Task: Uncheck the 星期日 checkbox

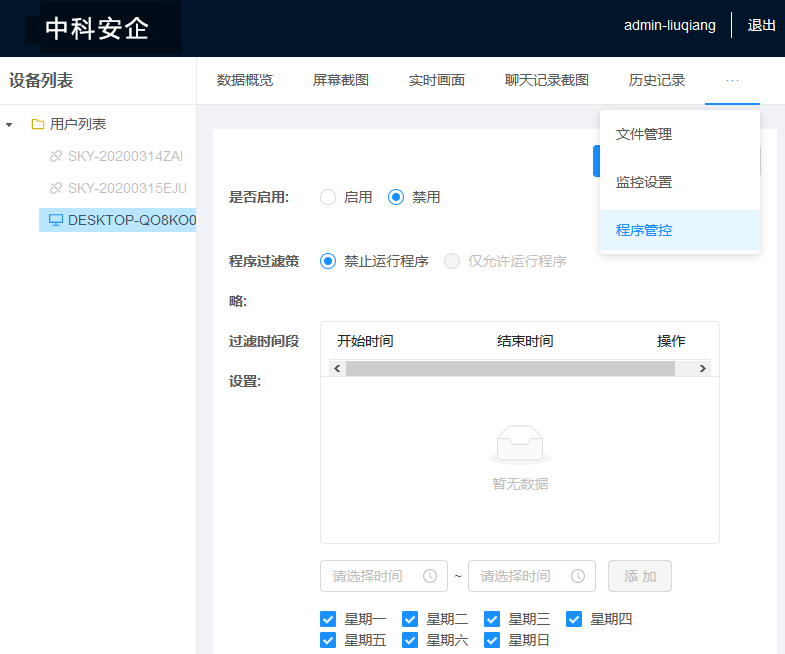Action: coord(492,640)
